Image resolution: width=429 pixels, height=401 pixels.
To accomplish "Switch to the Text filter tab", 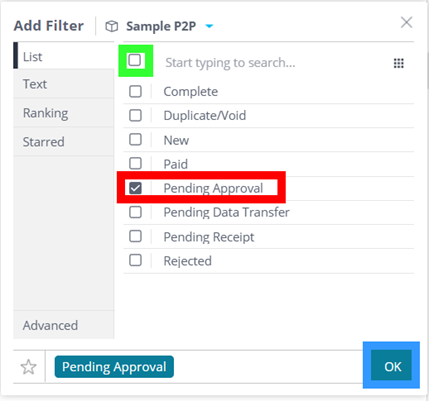I will [64, 84].
